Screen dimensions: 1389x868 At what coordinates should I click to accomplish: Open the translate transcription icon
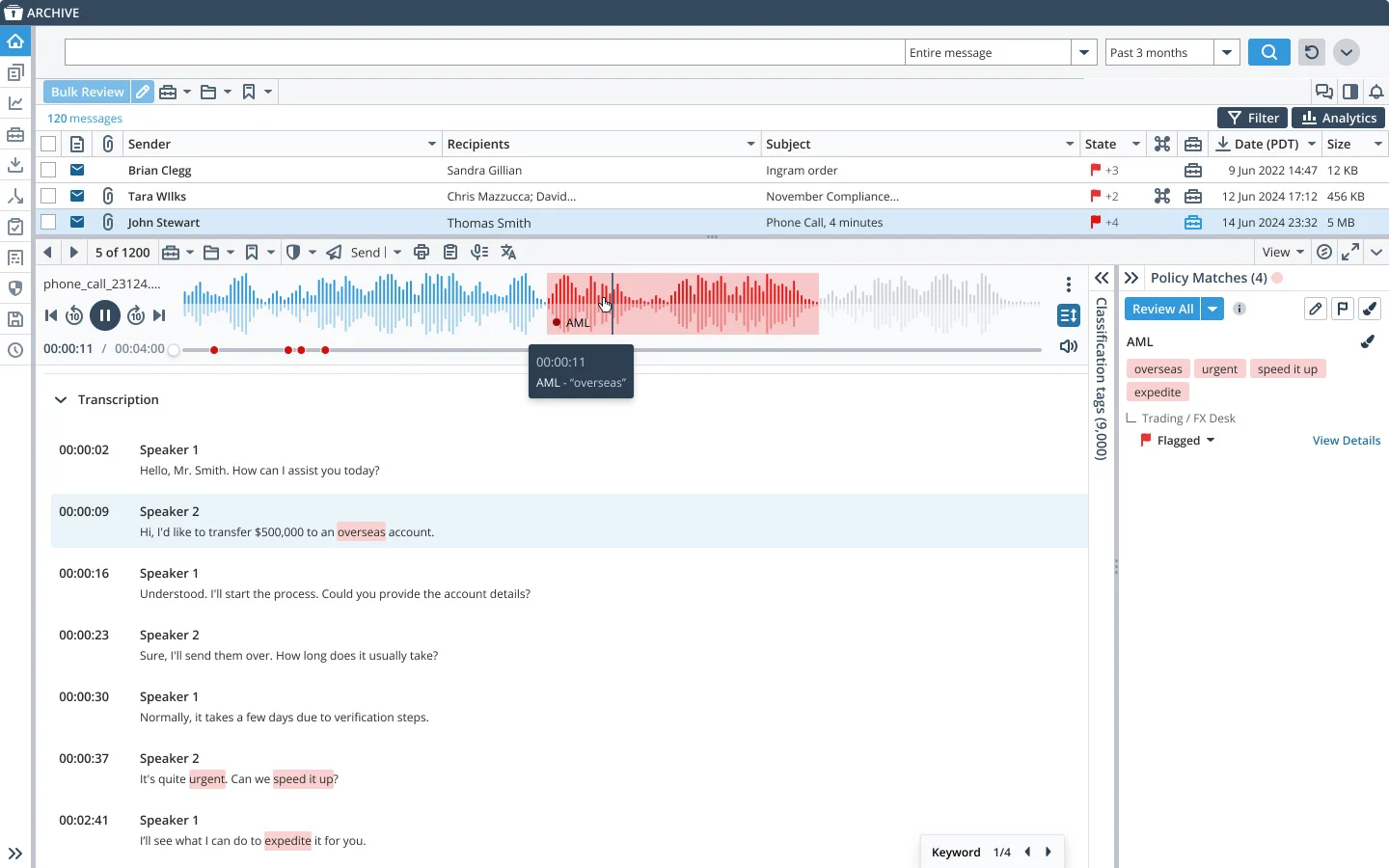508,253
